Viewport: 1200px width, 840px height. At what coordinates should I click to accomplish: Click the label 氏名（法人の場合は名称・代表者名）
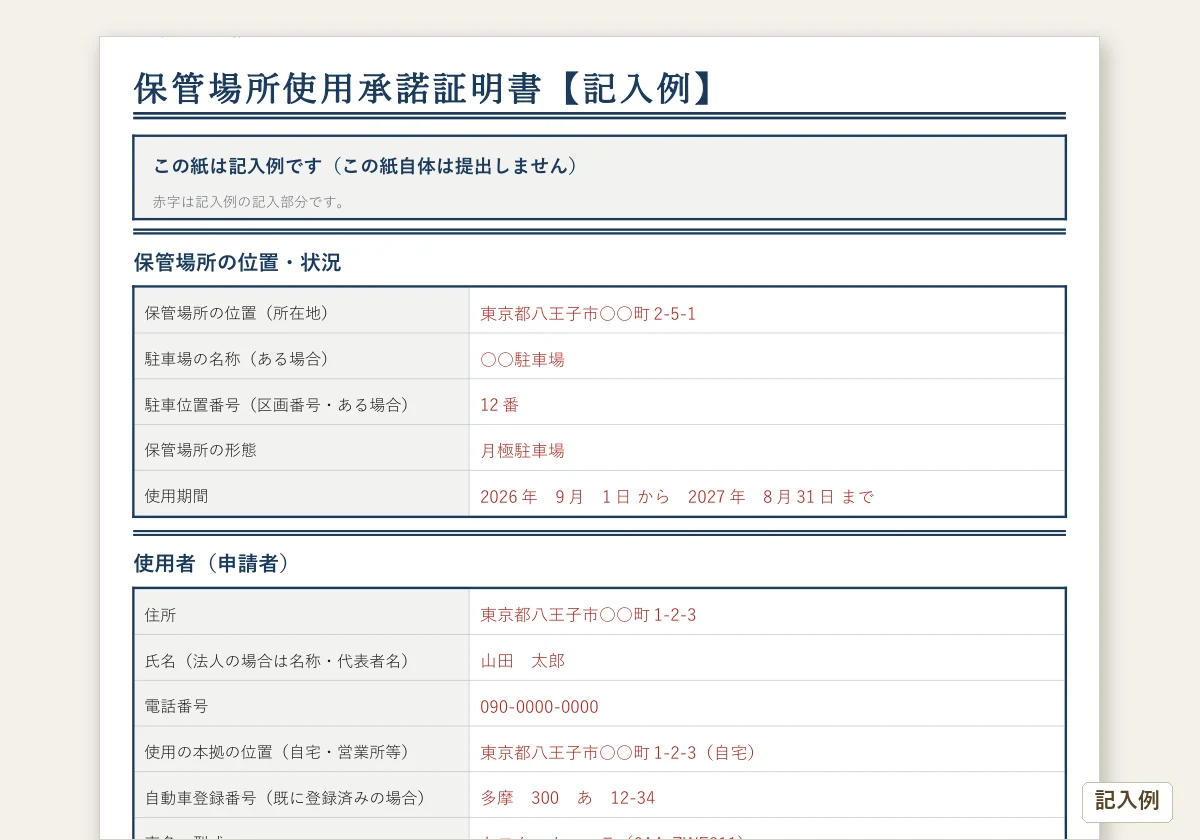[276, 661]
